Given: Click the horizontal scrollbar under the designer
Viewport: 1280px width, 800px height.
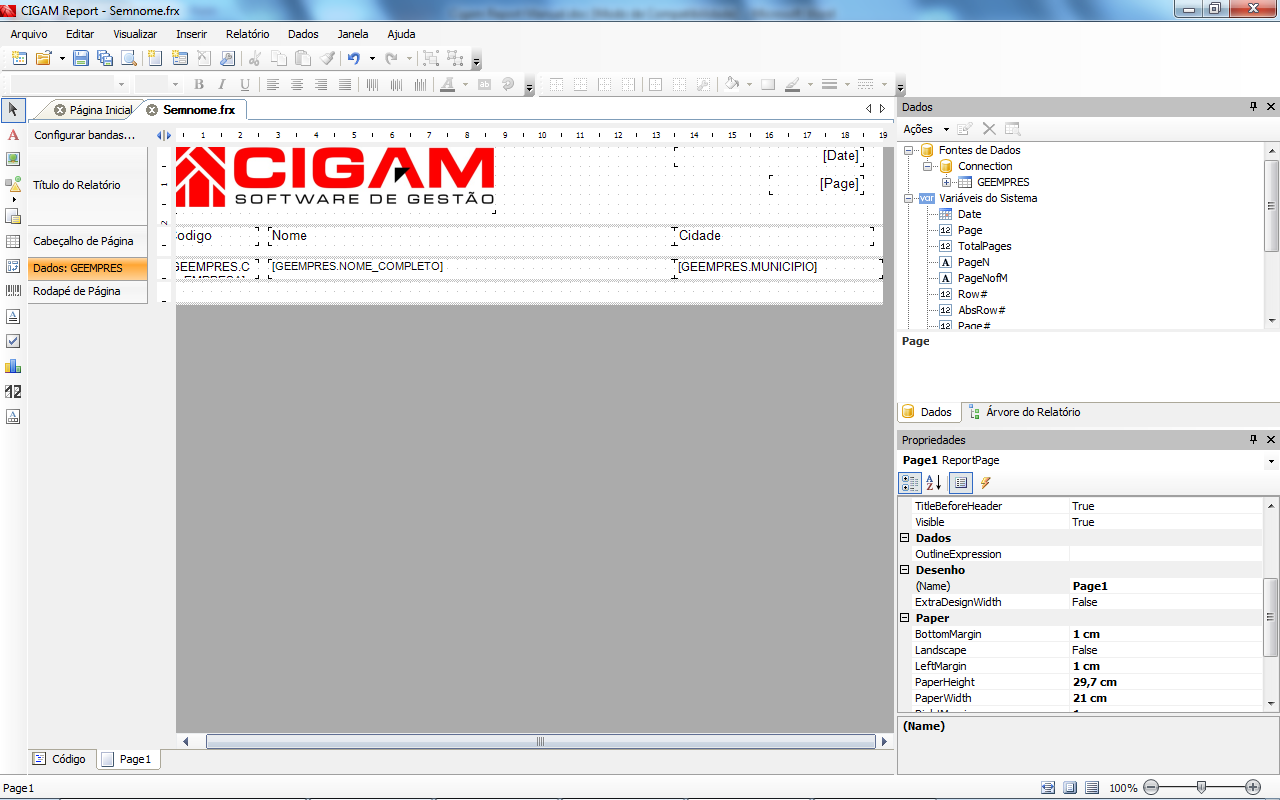Looking at the screenshot, I should point(540,742).
